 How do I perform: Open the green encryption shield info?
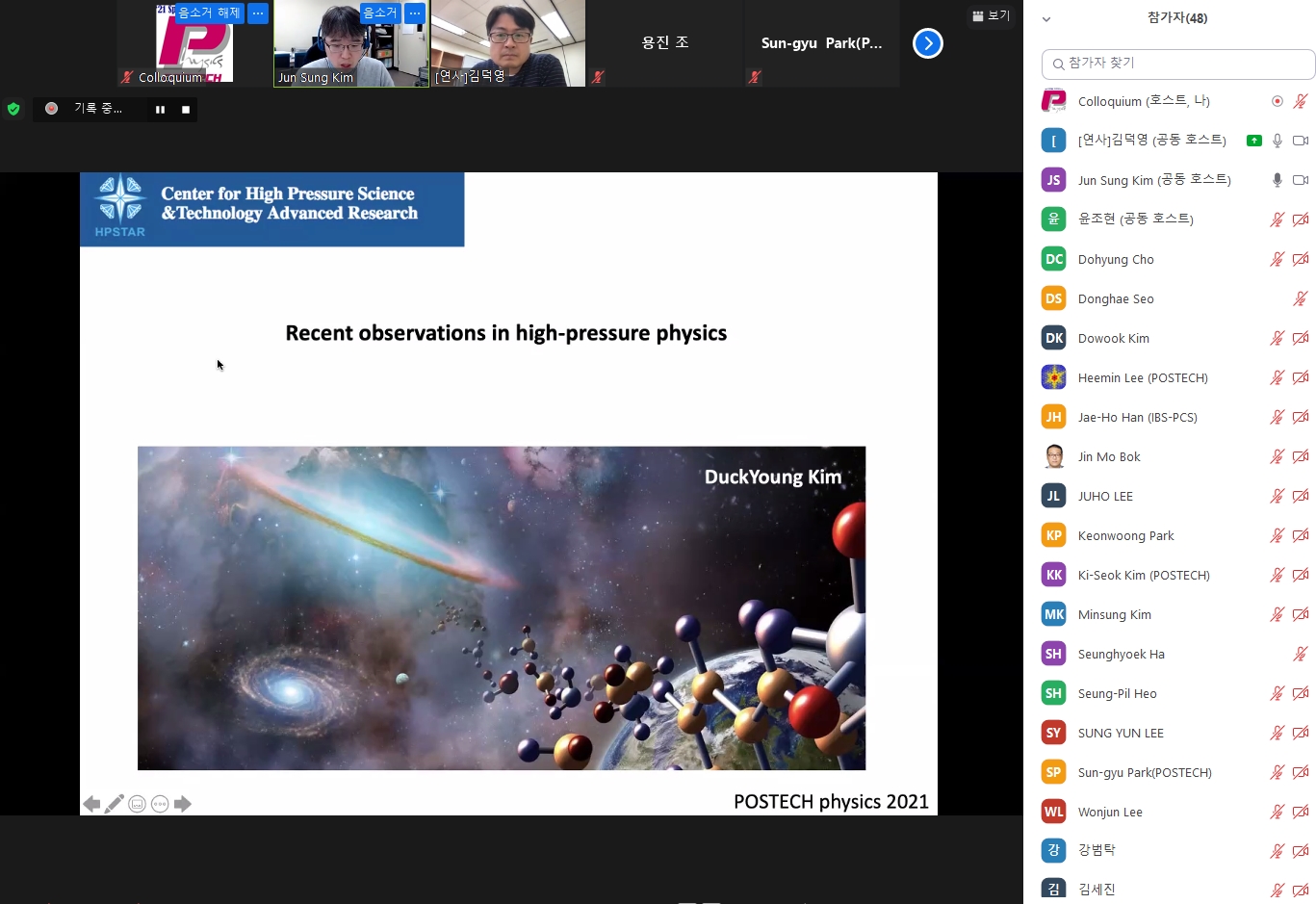(x=13, y=109)
